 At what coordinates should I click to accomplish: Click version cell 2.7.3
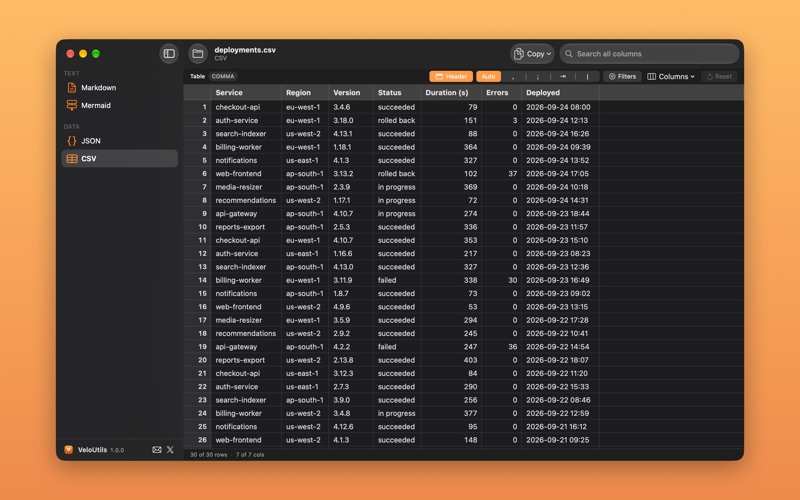tap(351, 387)
